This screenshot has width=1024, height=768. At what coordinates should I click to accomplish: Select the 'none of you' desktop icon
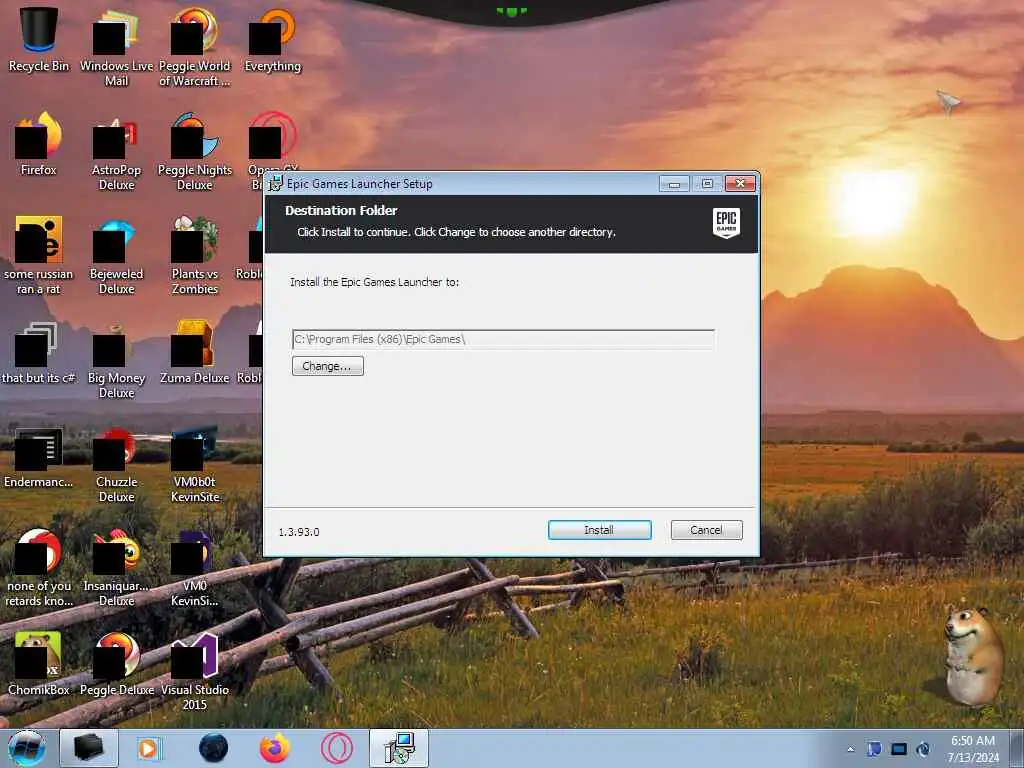(39, 568)
